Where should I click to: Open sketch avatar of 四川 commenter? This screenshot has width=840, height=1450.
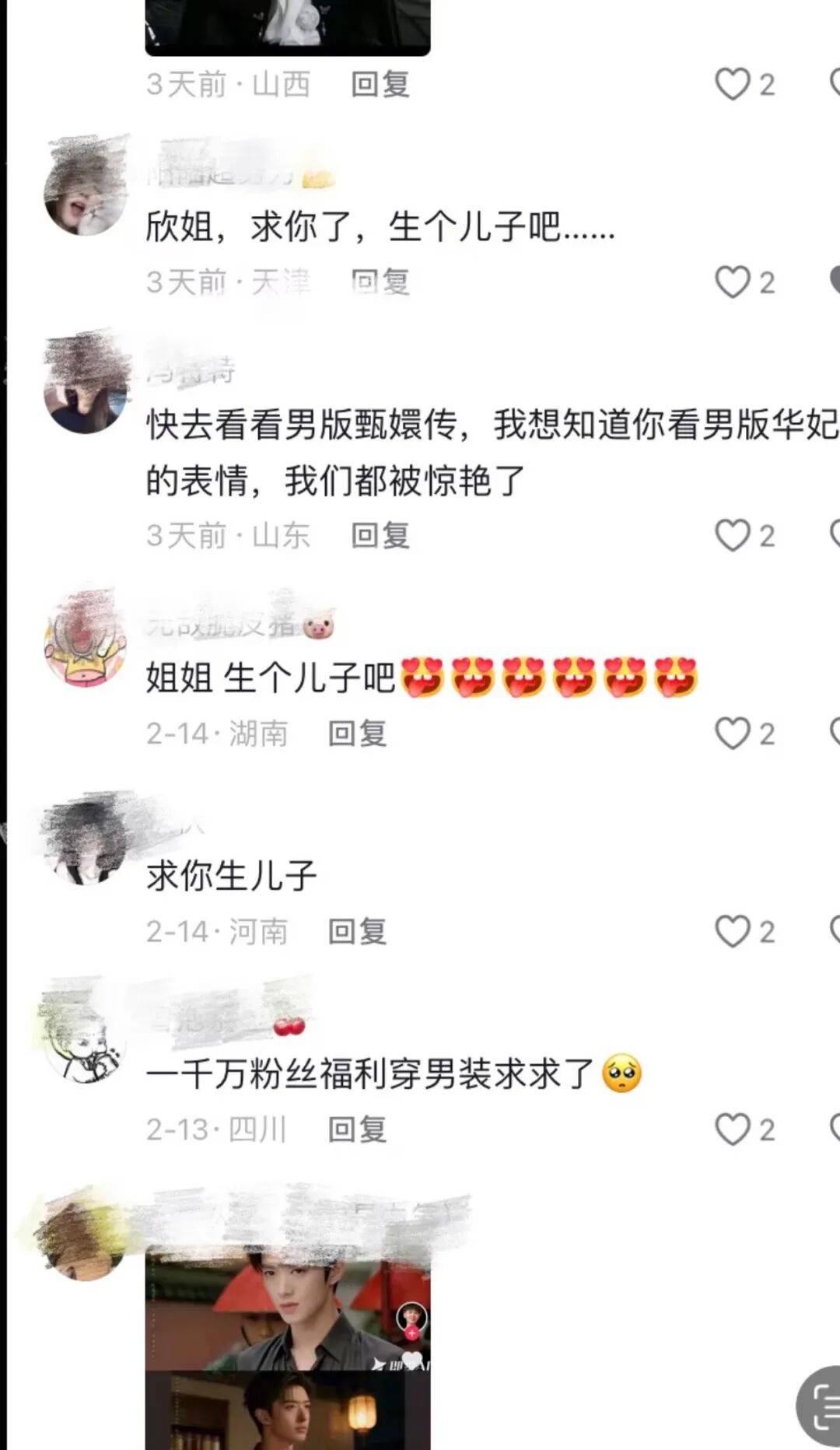tap(85, 1041)
